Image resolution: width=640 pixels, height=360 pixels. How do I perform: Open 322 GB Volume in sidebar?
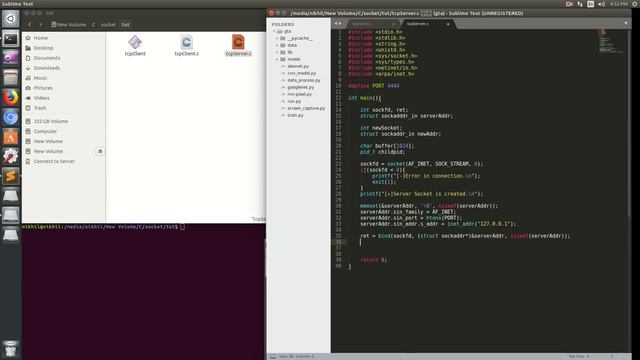(64, 121)
